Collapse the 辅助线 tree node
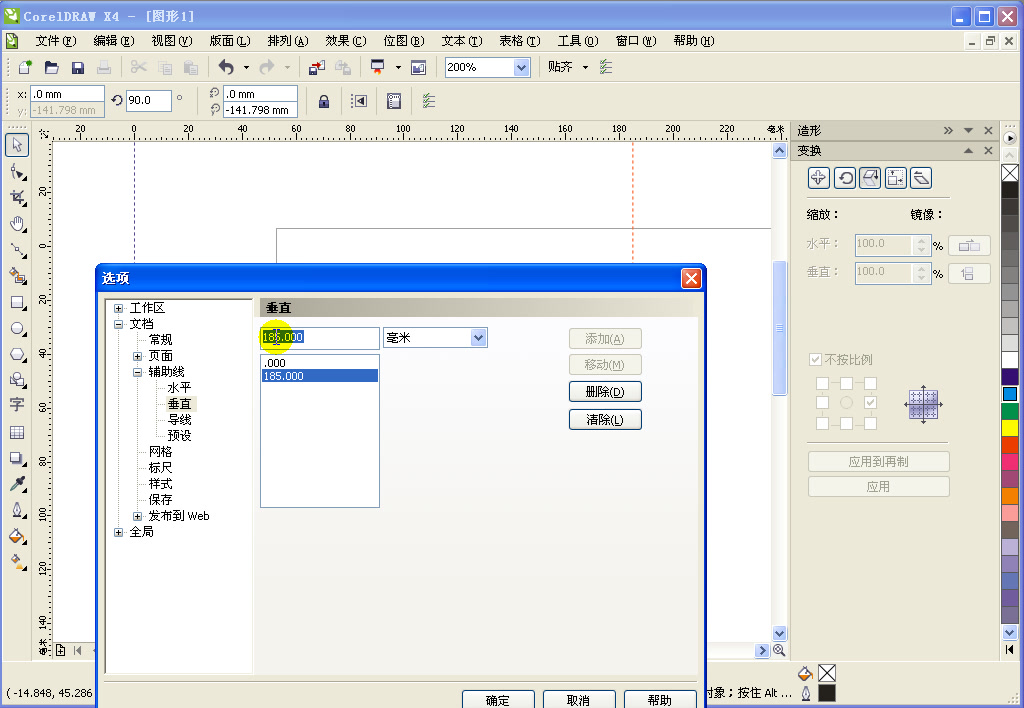1024x708 pixels. pyautogui.click(x=137, y=372)
